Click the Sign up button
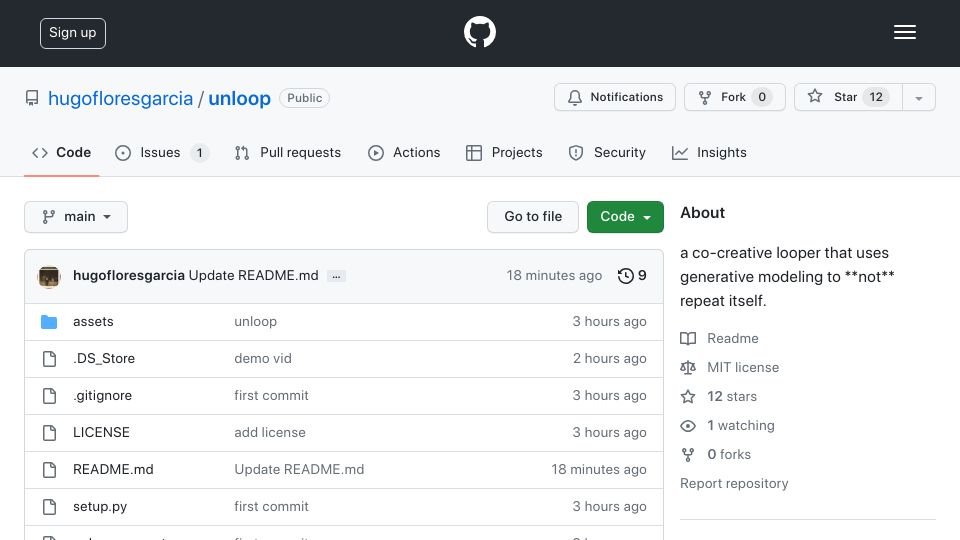 (x=73, y=33)
